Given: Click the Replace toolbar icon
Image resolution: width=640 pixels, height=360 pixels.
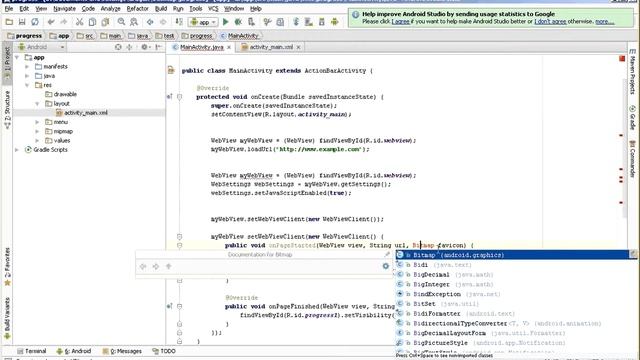Looking at the screenshot, I should pos(134,22).
